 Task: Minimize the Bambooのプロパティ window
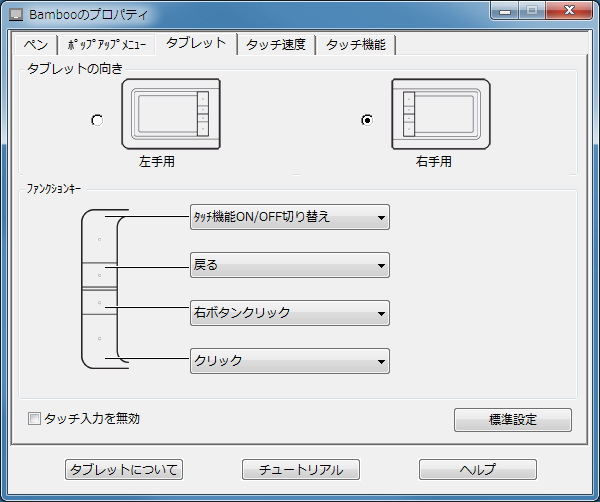coord(505,10)
